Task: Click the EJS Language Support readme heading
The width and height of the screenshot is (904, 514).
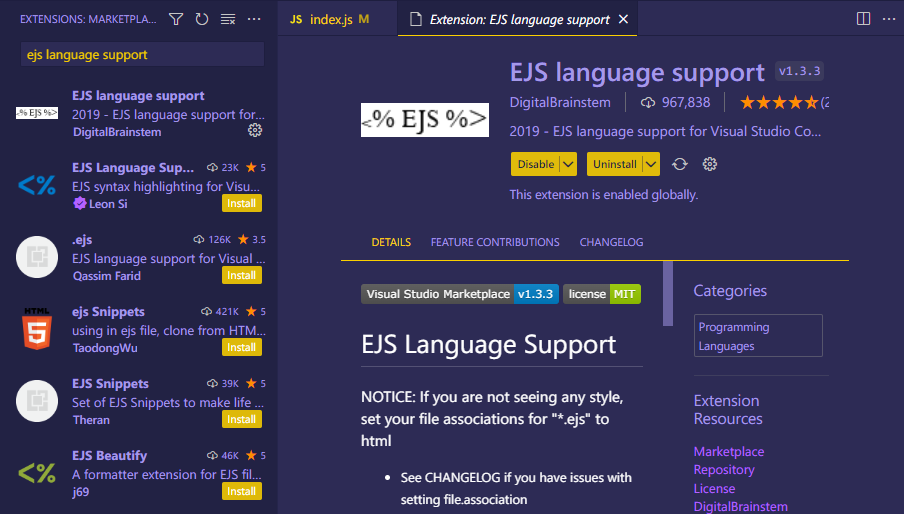Action: (x=488, y=345)
